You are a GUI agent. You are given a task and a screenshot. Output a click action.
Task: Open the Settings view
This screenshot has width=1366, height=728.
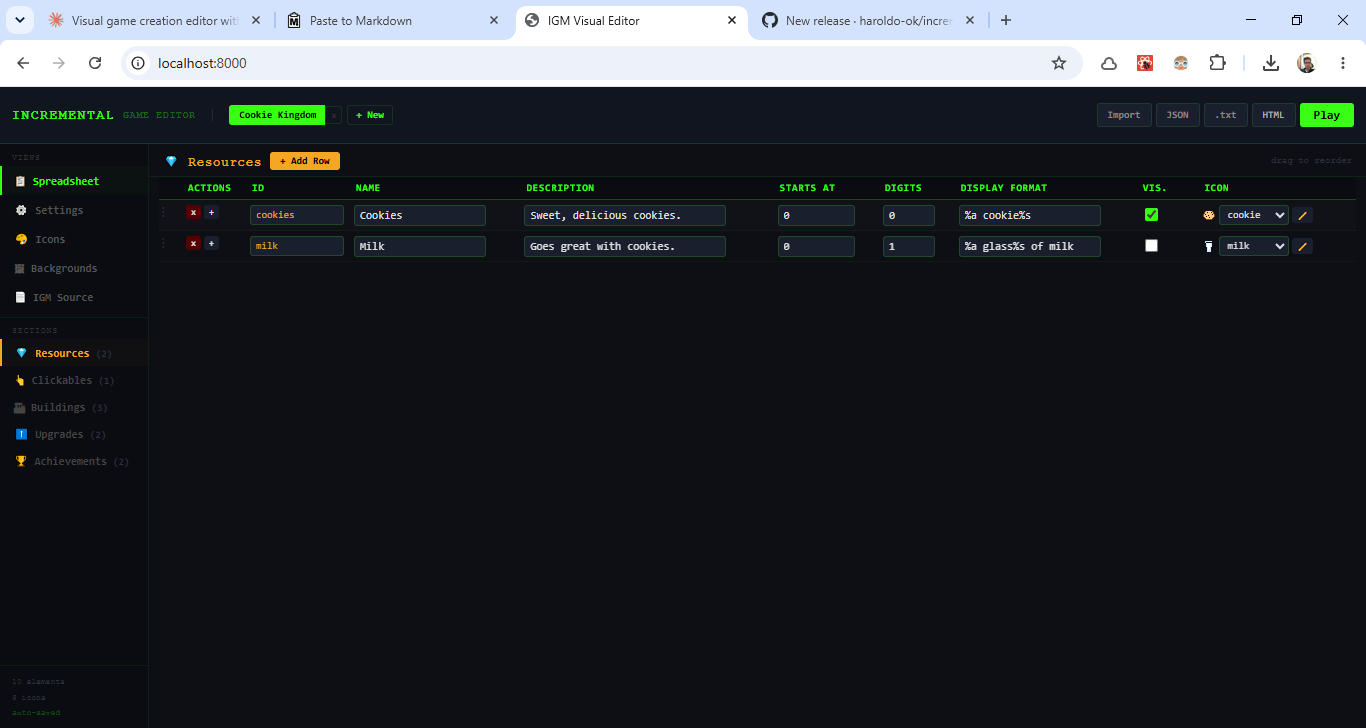click(74, 210)
